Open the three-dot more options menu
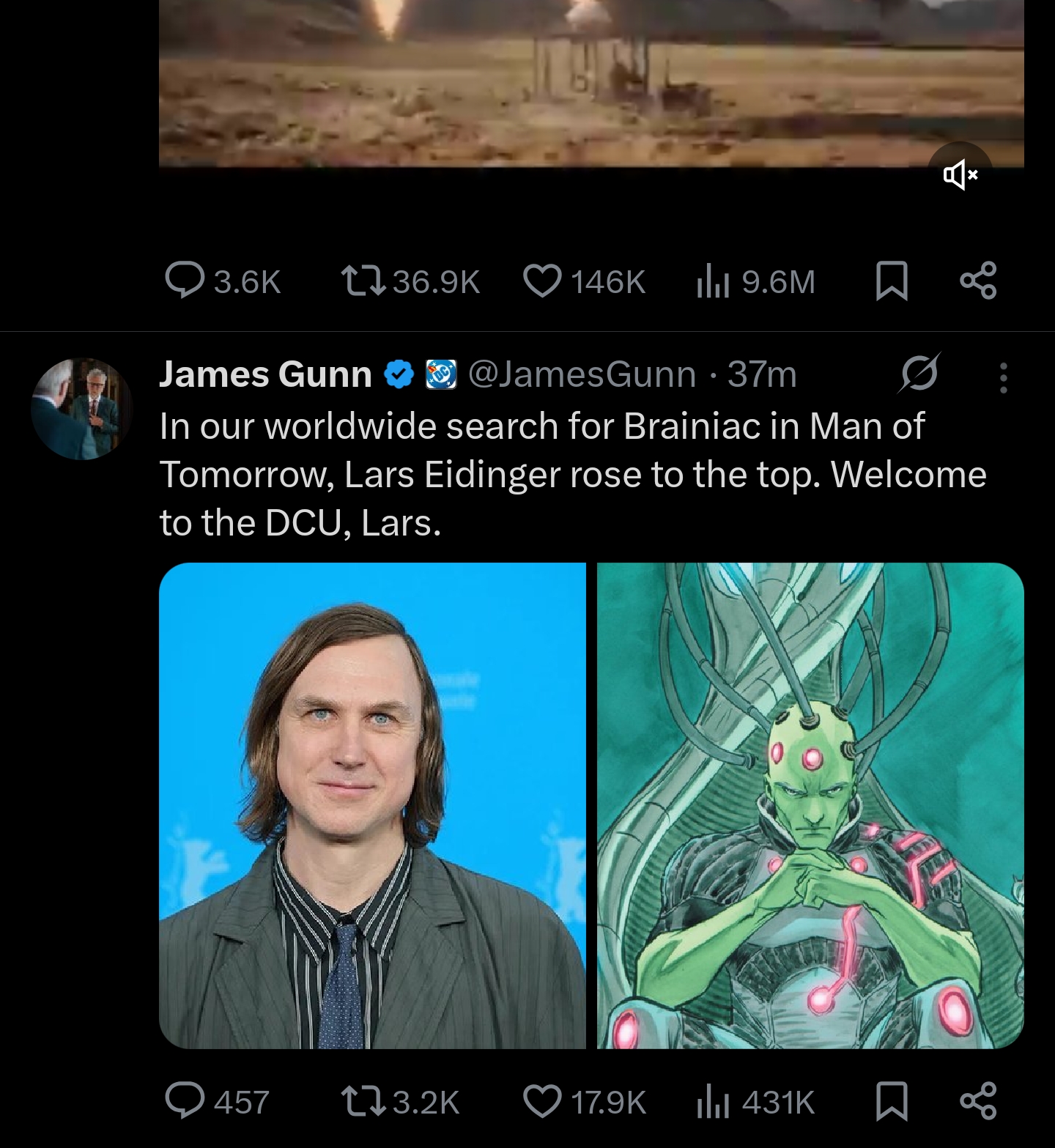 click(1003, 377)
